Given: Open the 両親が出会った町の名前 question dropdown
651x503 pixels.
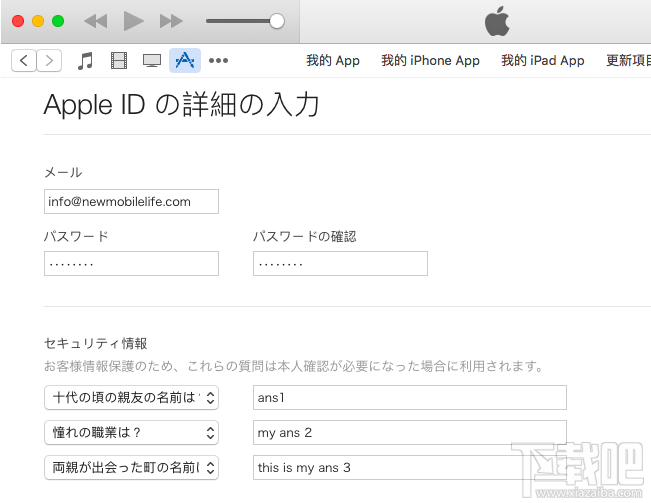Looking at the screenshot, I should [131, 468].
